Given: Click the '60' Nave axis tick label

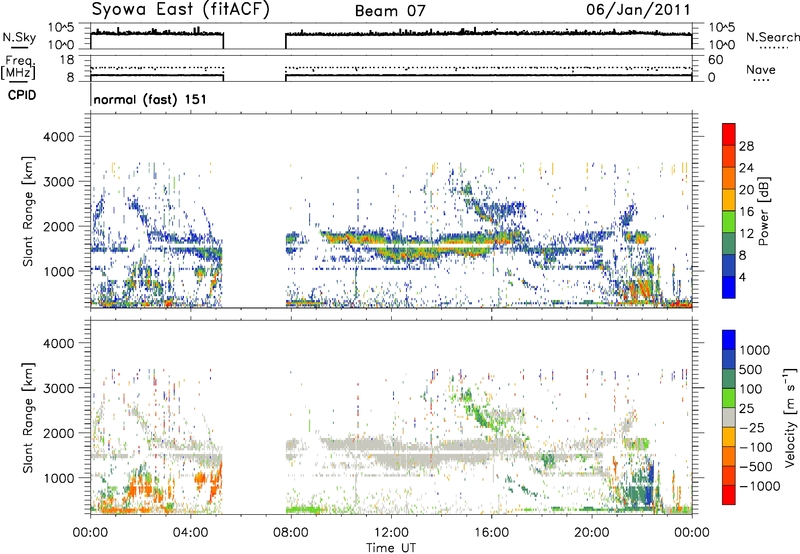Looking at the screenshot, I should pos(715,60).
